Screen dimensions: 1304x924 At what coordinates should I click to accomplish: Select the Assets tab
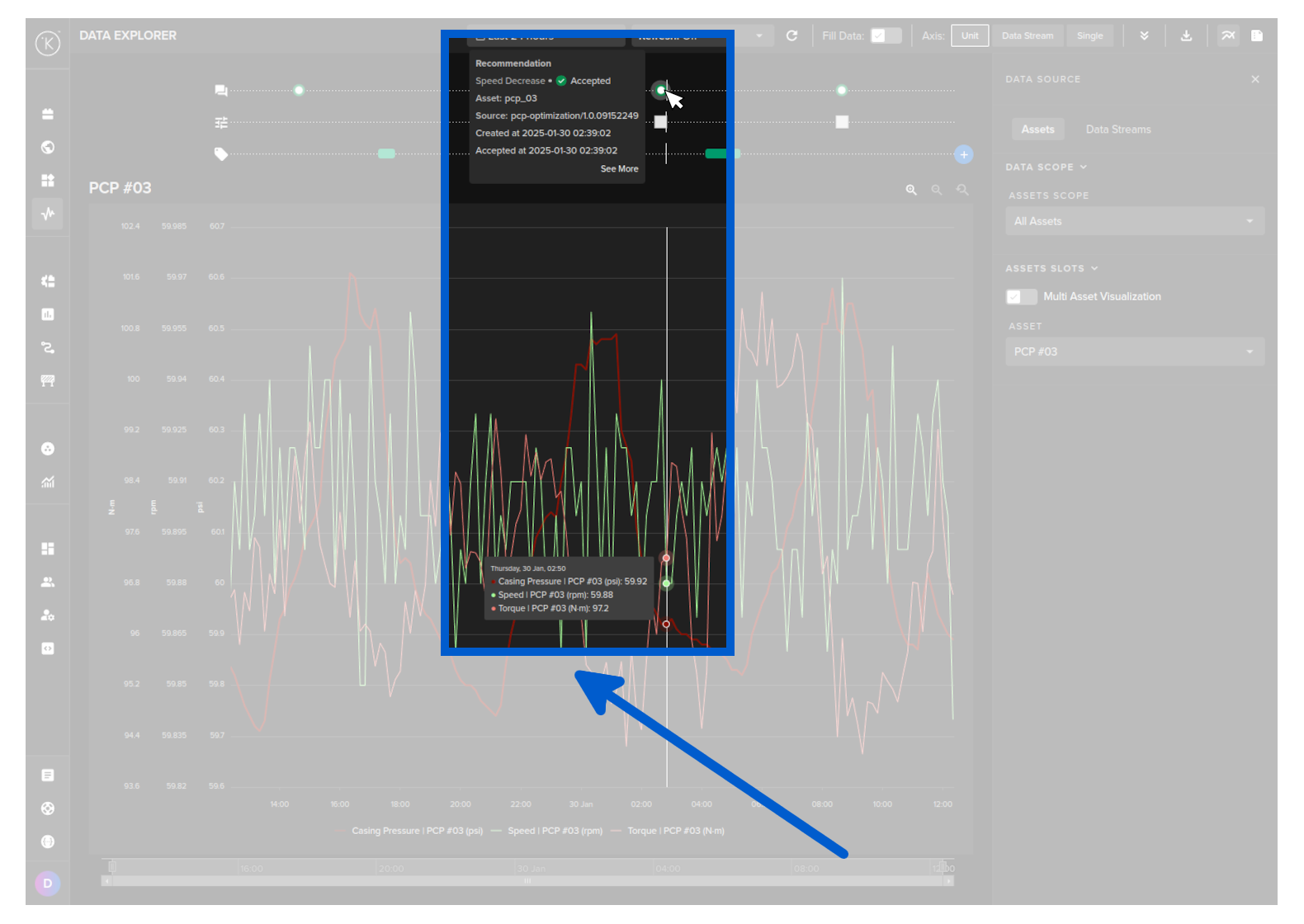tap(1037, 130)
